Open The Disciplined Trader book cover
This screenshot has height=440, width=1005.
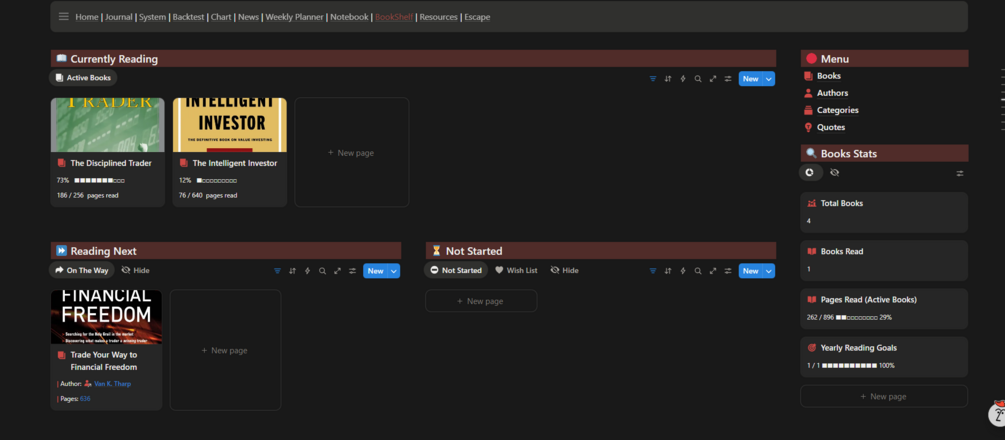[108, 125]
